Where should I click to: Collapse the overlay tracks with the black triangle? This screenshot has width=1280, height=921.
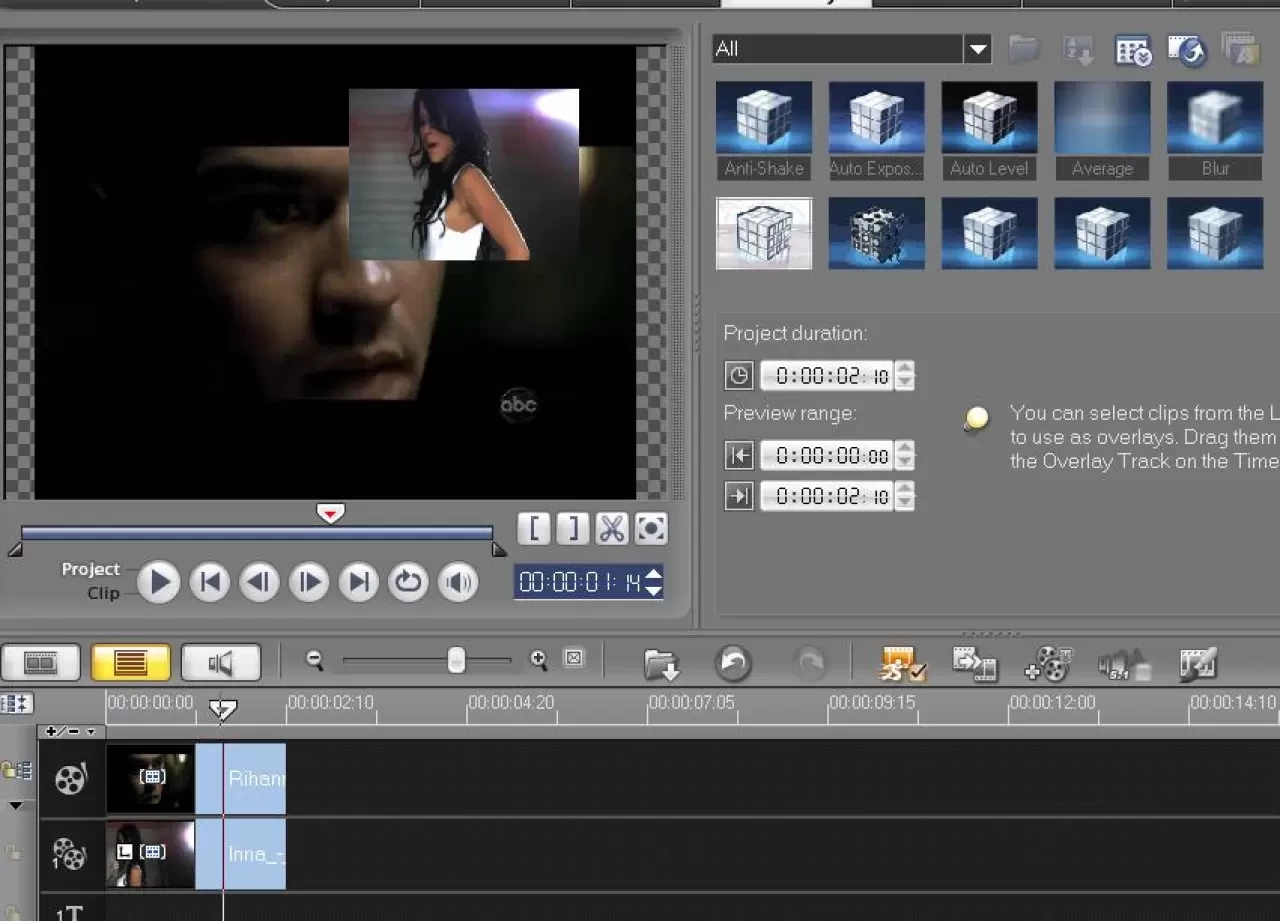[x=16, y=805]
